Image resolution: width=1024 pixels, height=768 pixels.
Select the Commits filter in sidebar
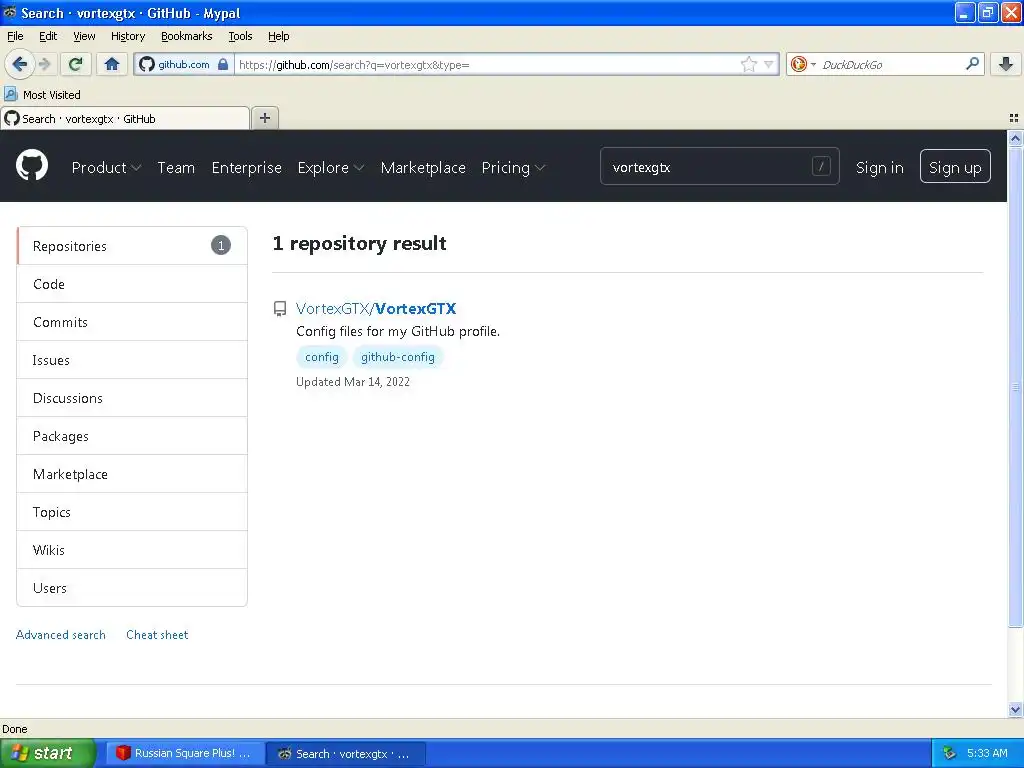coord(132,322)
